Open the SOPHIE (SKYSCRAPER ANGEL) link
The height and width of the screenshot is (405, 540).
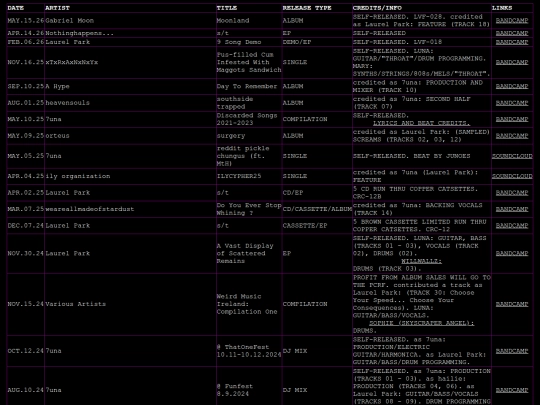[422, 323]
